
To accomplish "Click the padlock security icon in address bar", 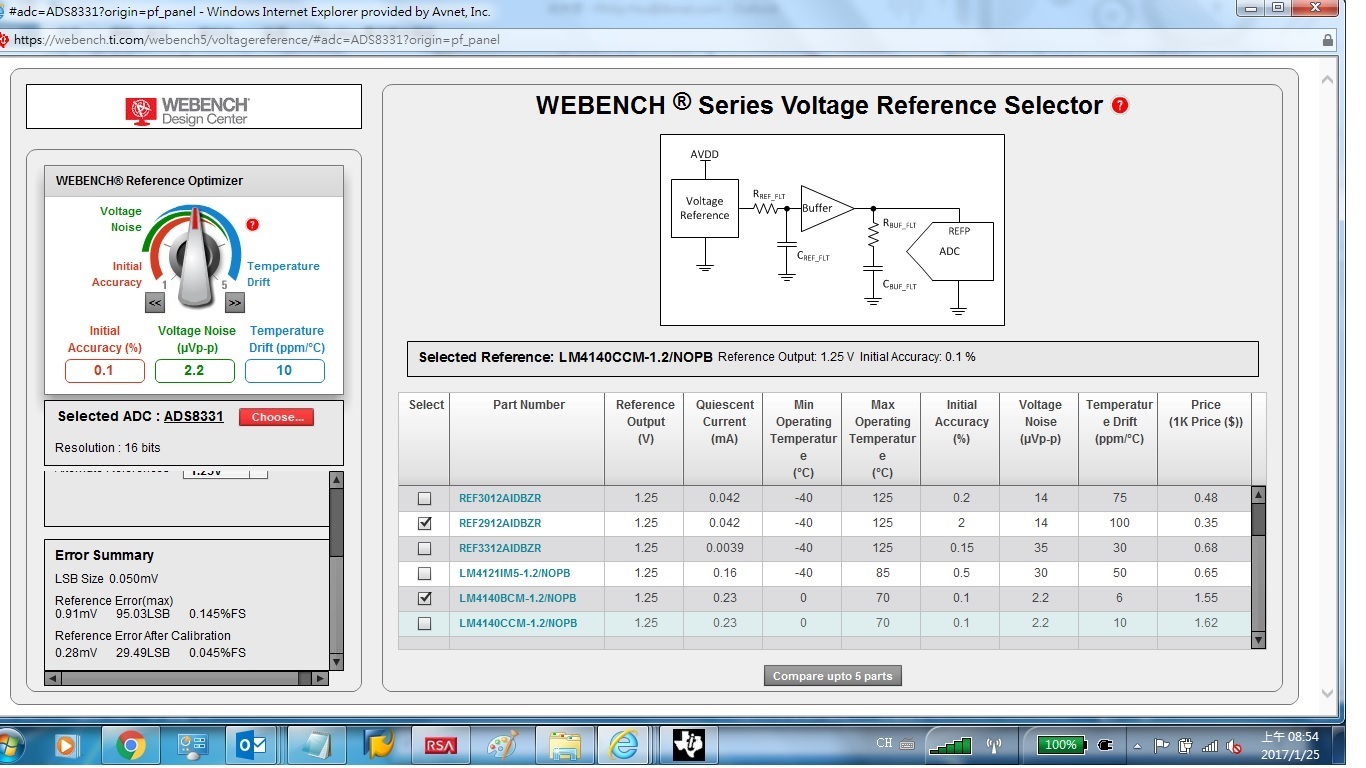I will (x=1328, y=40).
